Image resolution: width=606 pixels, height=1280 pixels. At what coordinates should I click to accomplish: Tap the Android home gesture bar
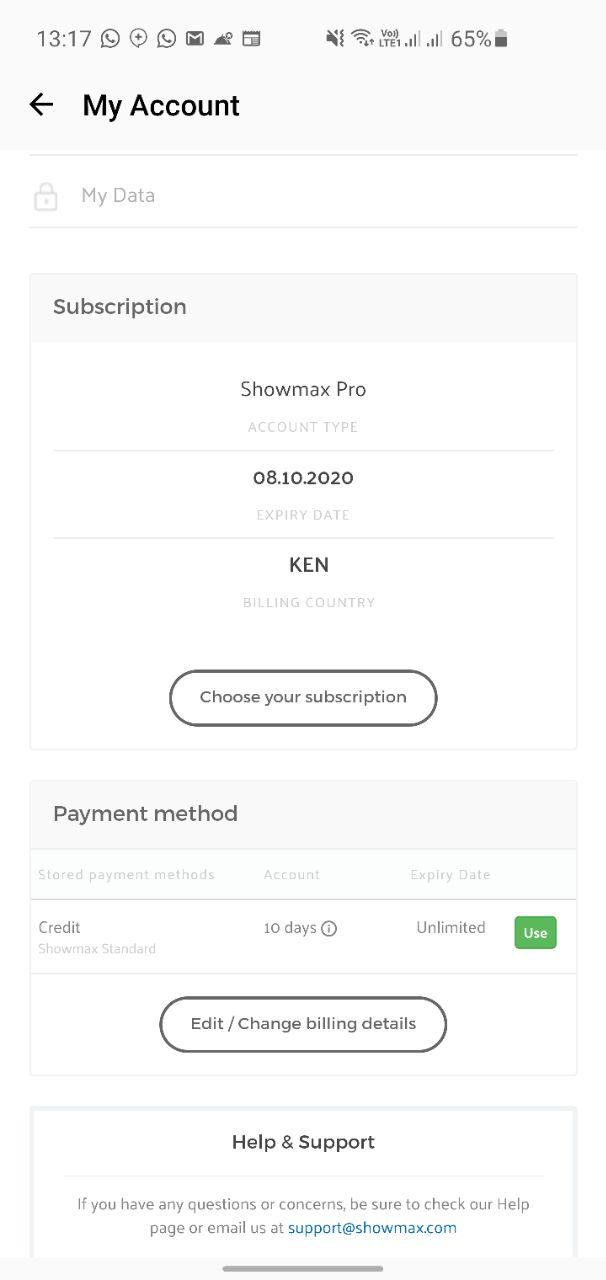pos(303,1268)
